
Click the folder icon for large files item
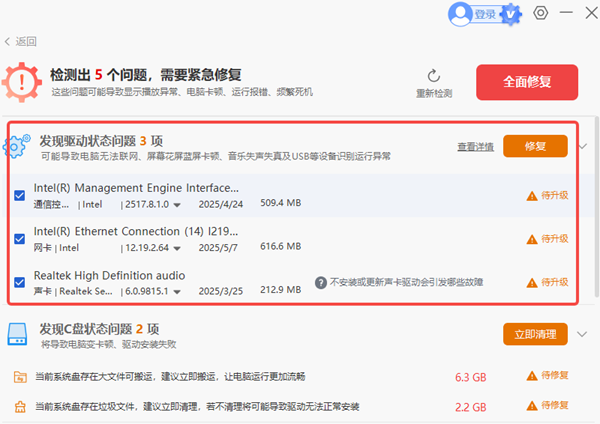pyautogui.click(x=19, y=376)
